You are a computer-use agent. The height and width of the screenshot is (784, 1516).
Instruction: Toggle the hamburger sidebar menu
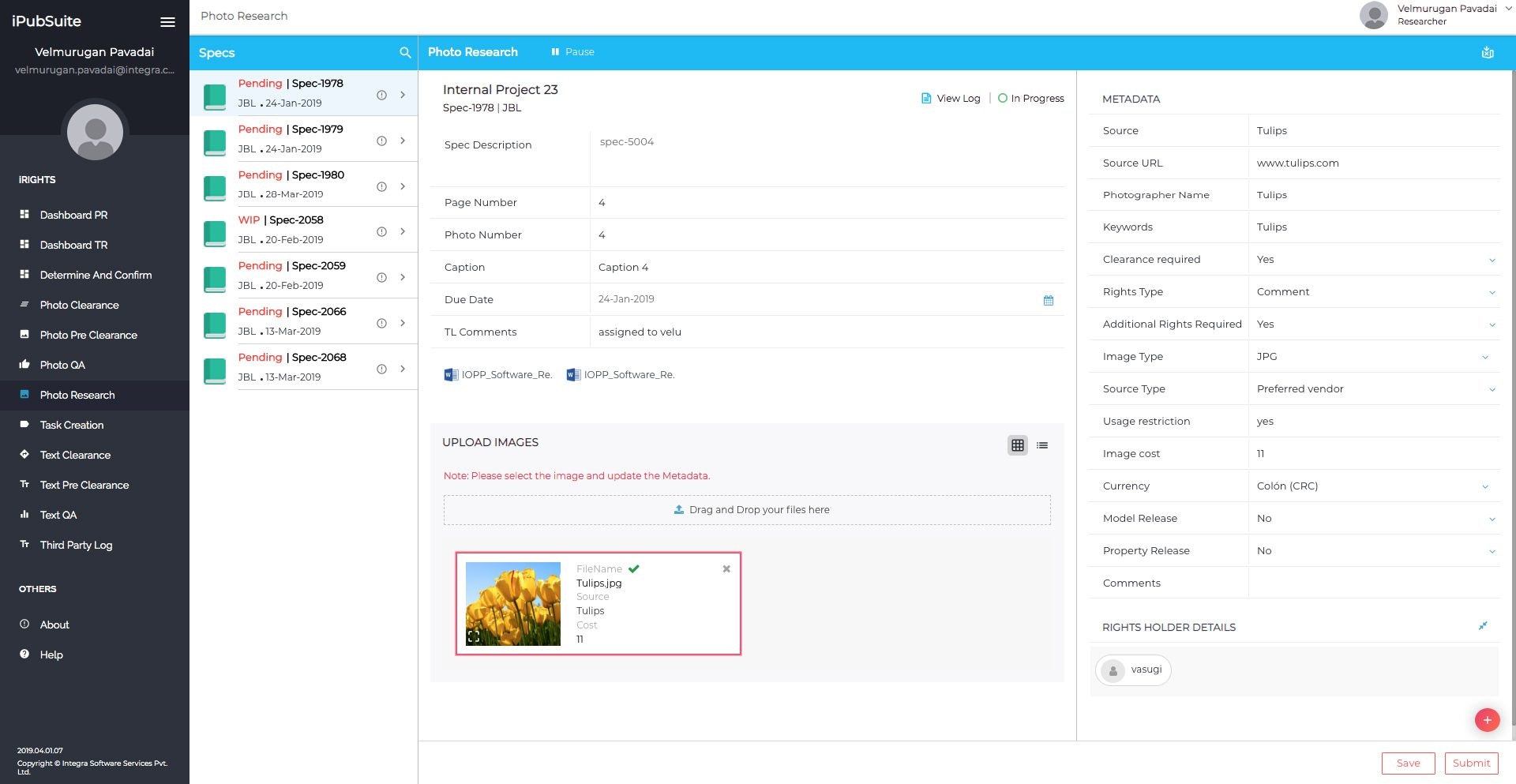167,22
